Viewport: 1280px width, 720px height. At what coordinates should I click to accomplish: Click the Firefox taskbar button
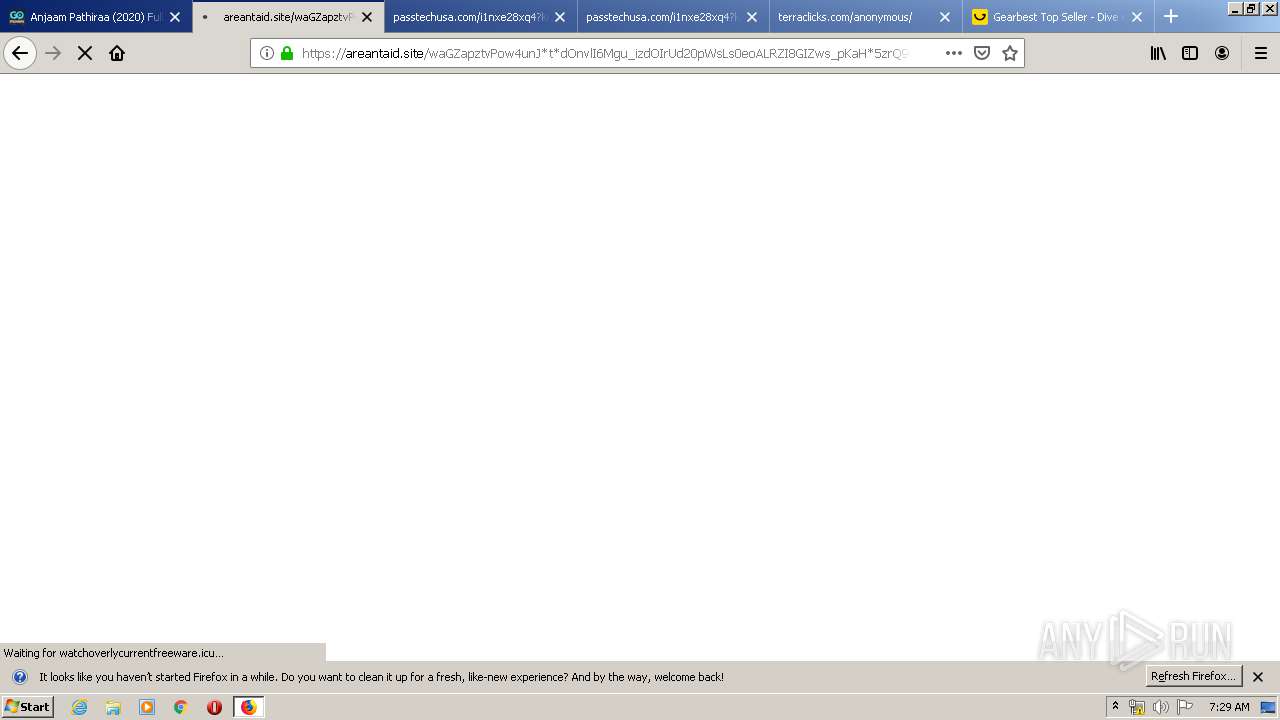pyautogui.click(x=248, y=707)
